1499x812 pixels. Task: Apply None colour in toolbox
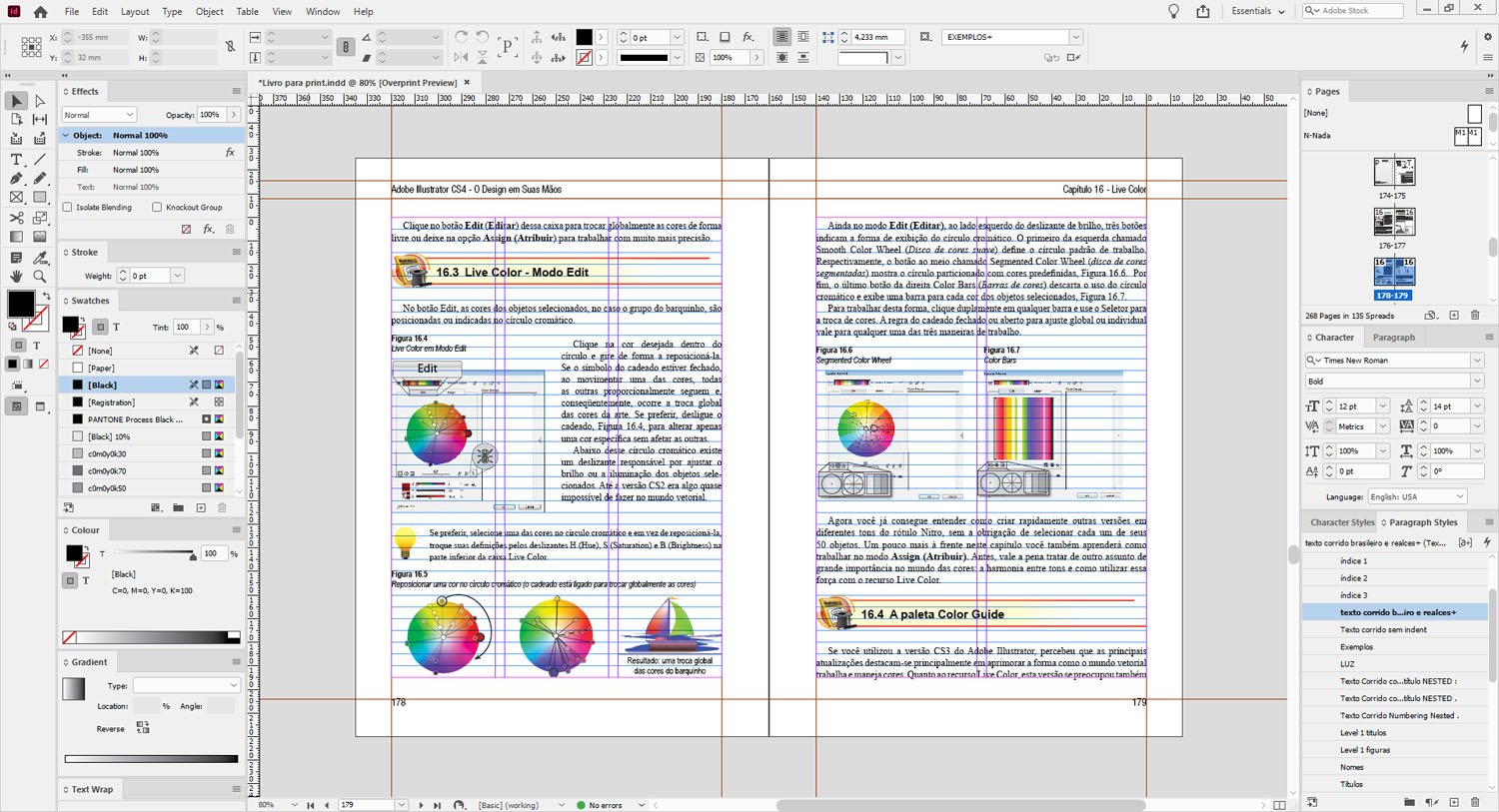[x=43, y=364]
